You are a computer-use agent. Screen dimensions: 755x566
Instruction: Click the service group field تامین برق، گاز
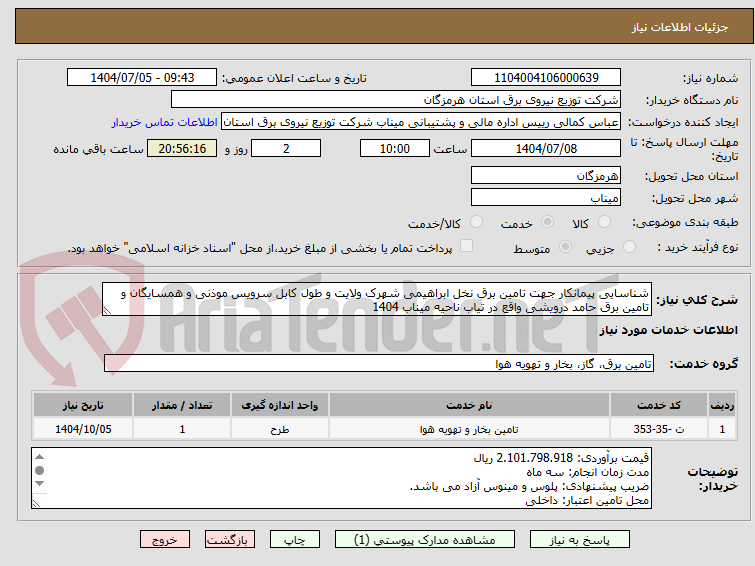(379, 364)
